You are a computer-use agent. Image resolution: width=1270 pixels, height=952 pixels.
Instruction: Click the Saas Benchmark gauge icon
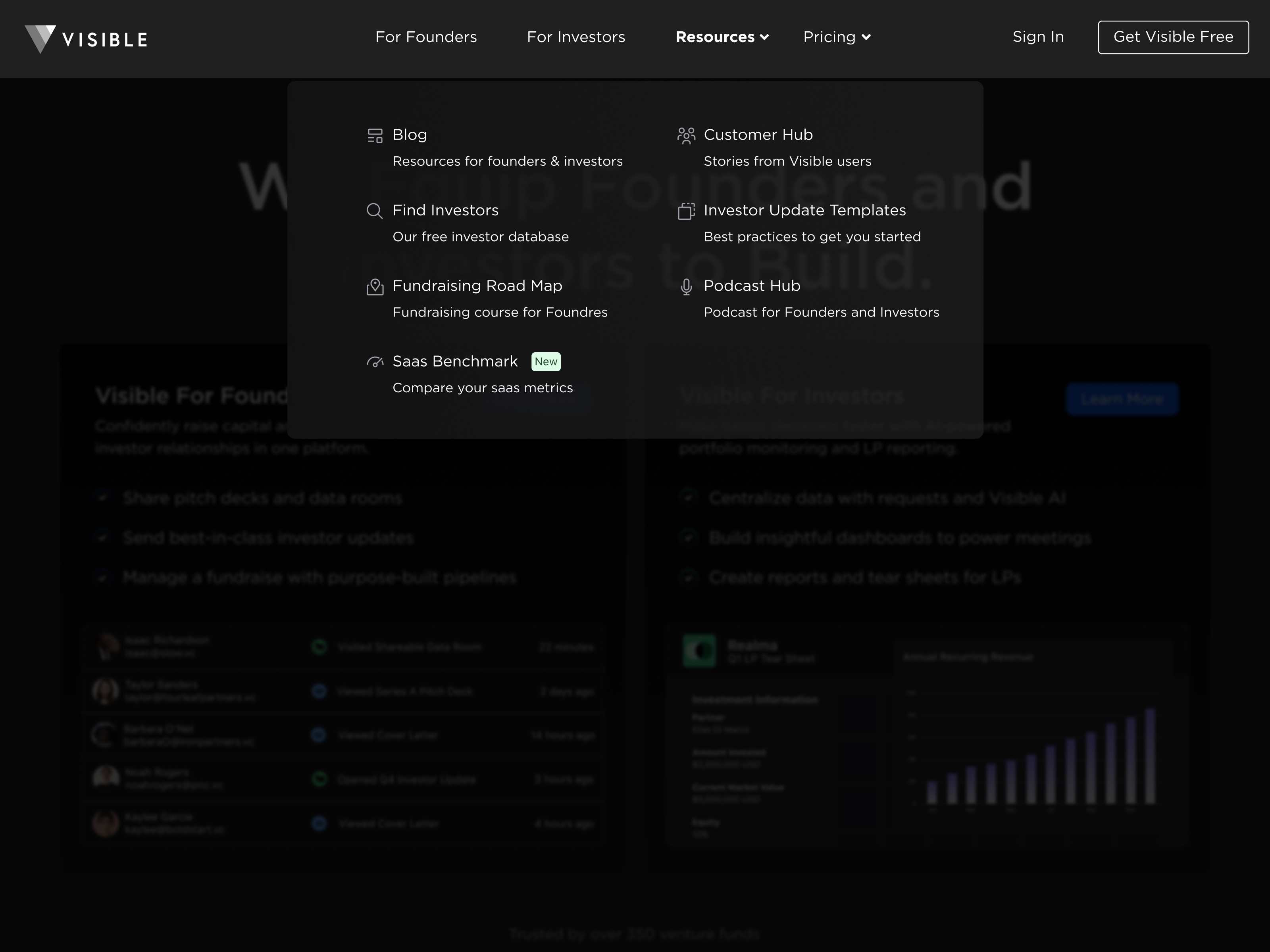(x=375, y=361)
